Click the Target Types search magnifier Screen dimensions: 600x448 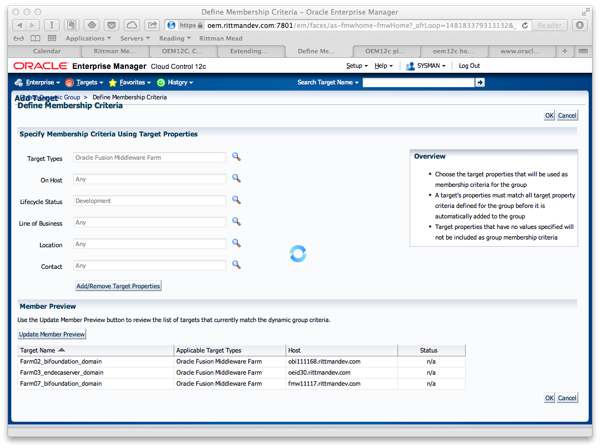236,157
